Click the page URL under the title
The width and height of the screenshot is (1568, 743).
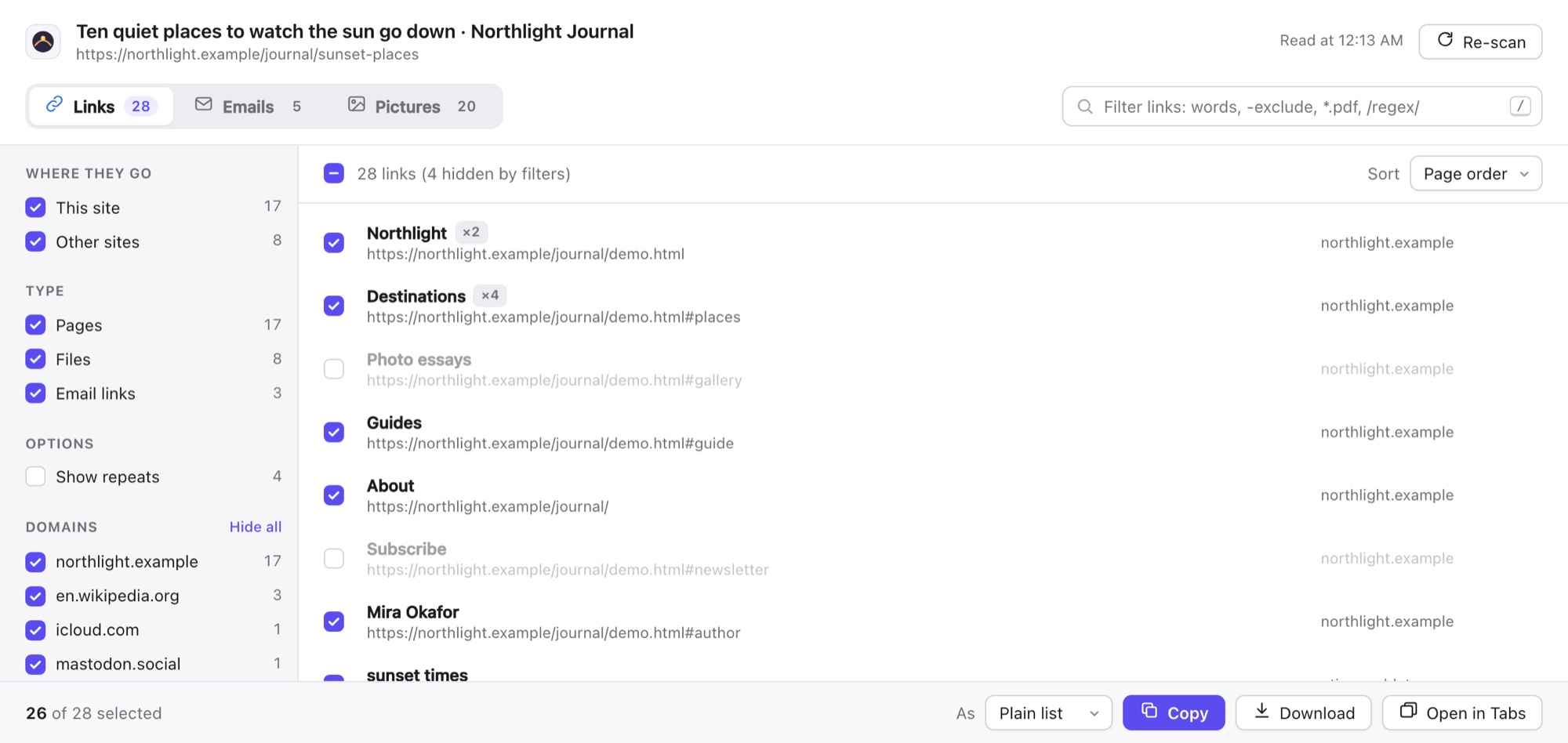247,54
